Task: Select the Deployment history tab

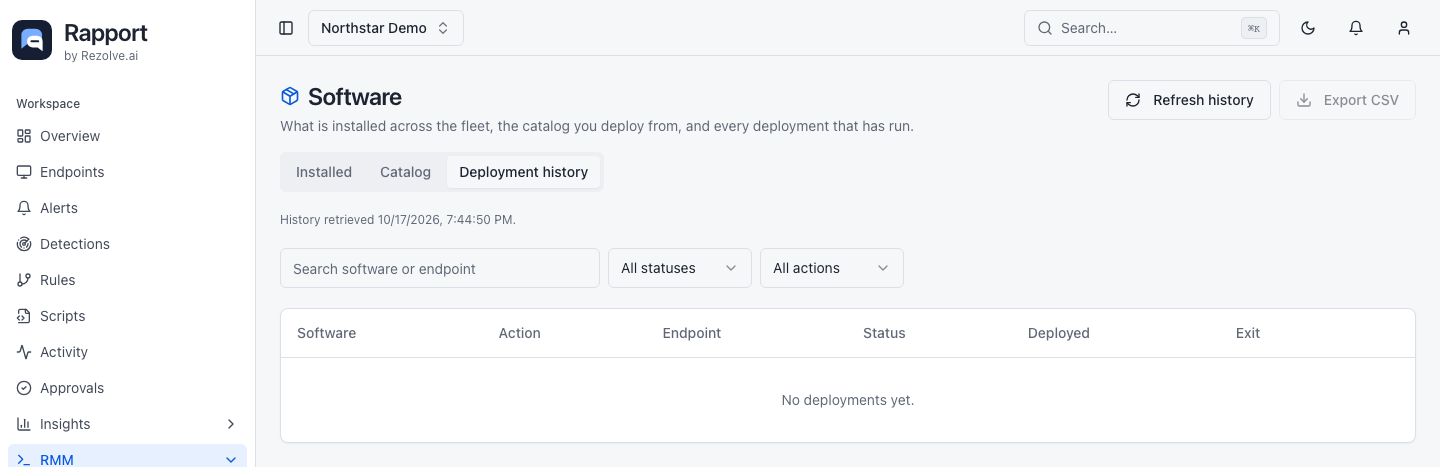Action: (524, 172)
